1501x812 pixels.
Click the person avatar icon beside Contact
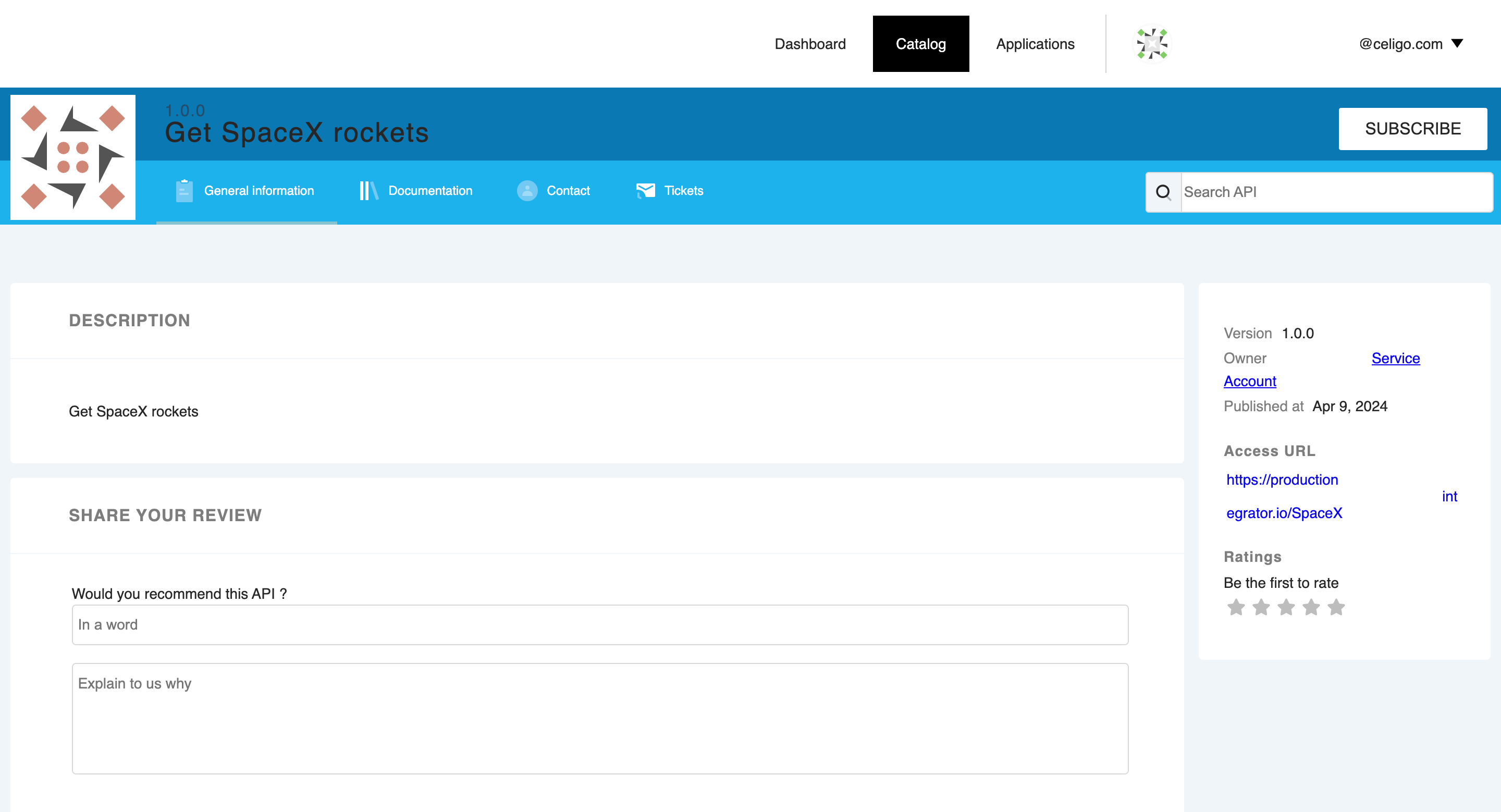pyautogui.click(x=527, y=190)
